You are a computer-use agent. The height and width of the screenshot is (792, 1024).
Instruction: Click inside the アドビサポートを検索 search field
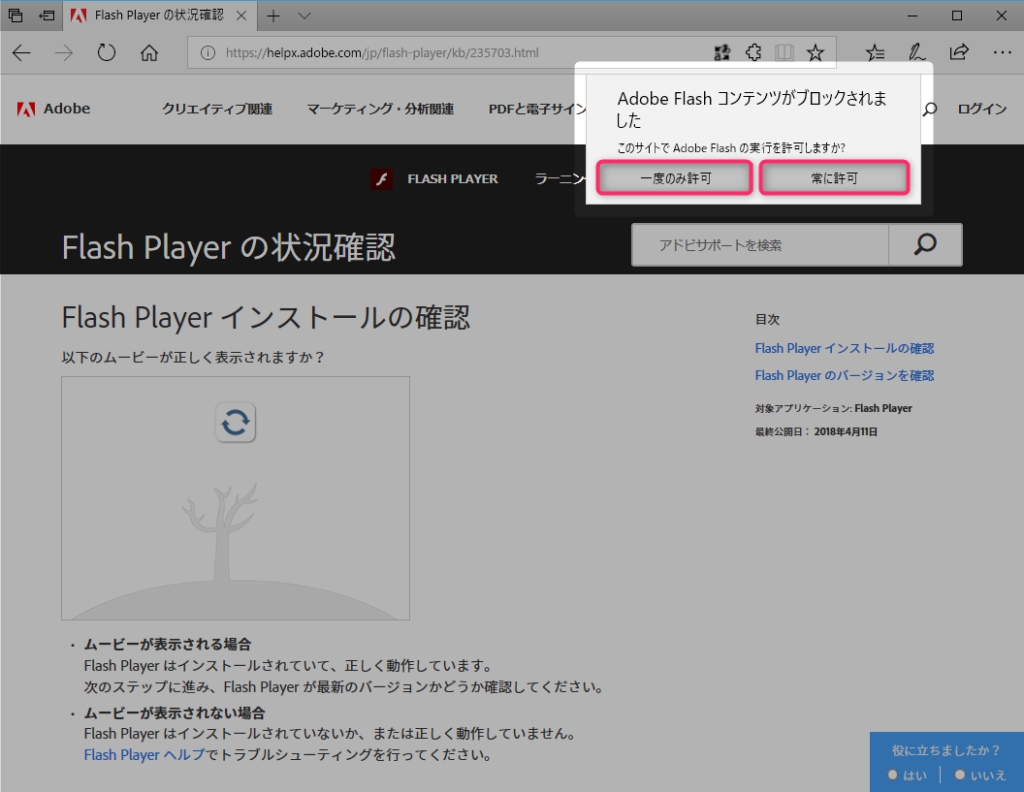coord(760,244)
